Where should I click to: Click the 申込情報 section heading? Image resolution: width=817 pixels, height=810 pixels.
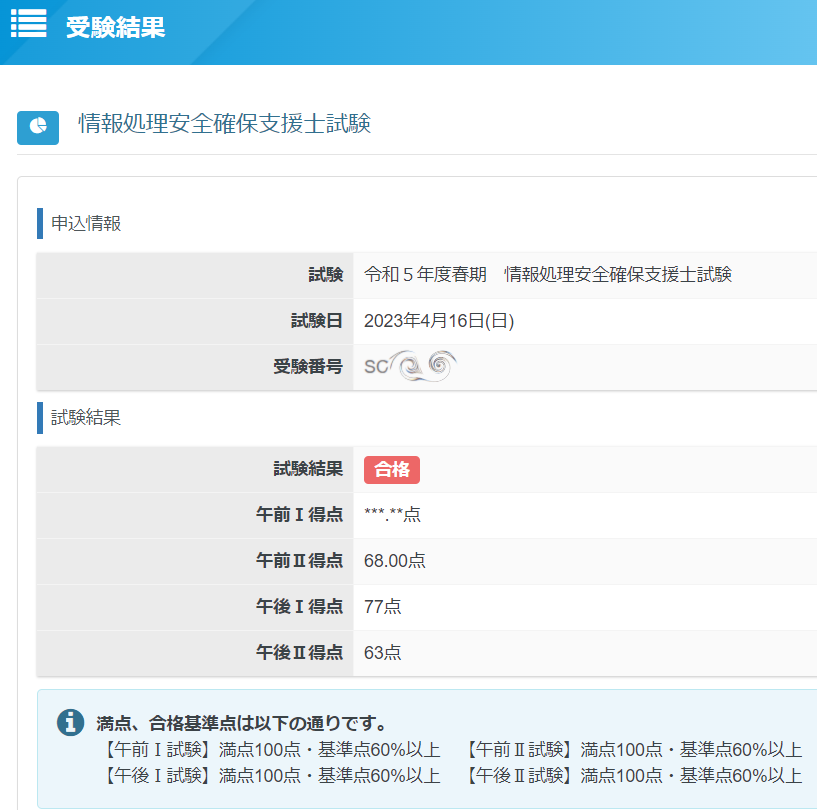tap(86, 223)
